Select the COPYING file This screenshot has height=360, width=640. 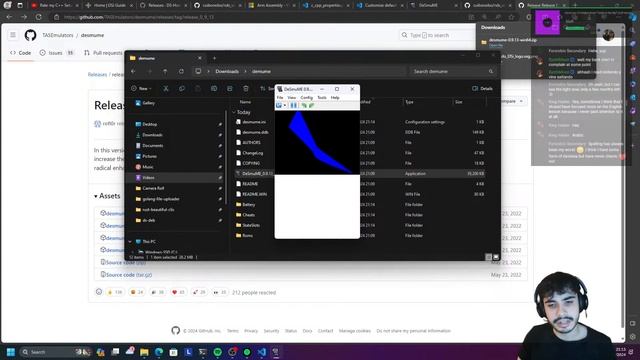251,163
